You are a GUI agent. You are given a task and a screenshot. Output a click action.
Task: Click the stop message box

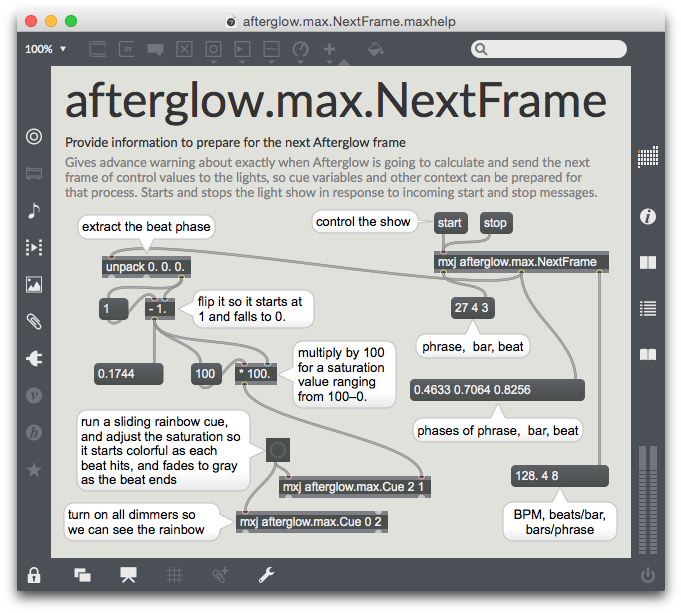[496, 223]
